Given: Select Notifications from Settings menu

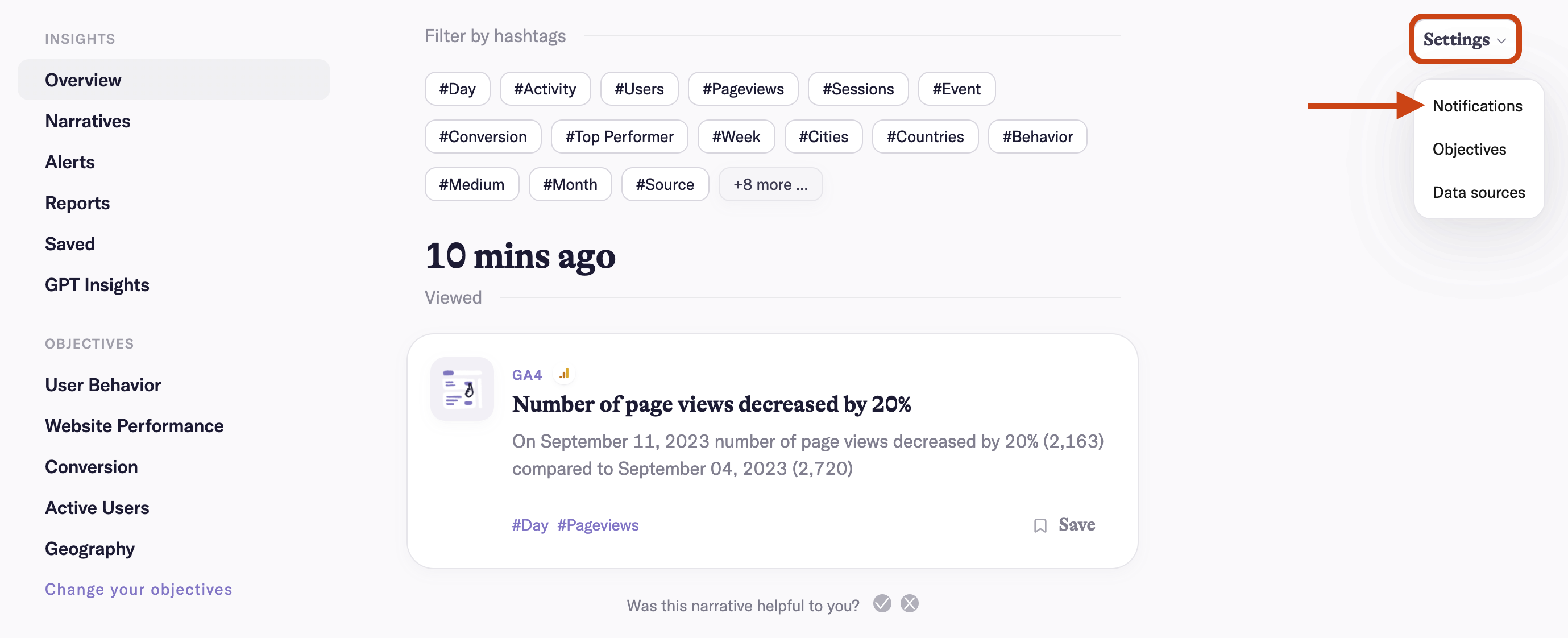Looking at the screenshot, I should point(1476,106).
